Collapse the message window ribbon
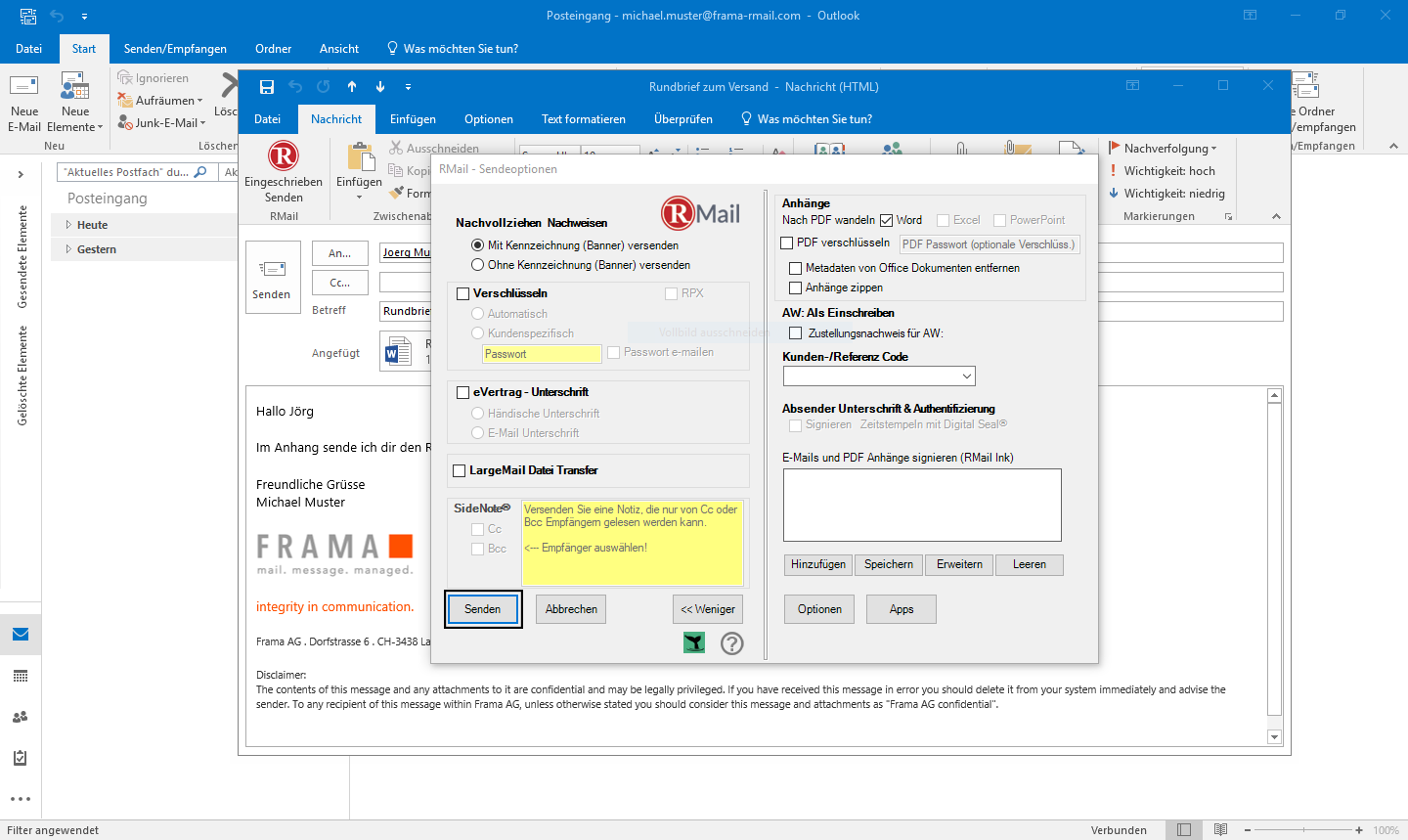 pyautogui.click(x=1276, y=216)
